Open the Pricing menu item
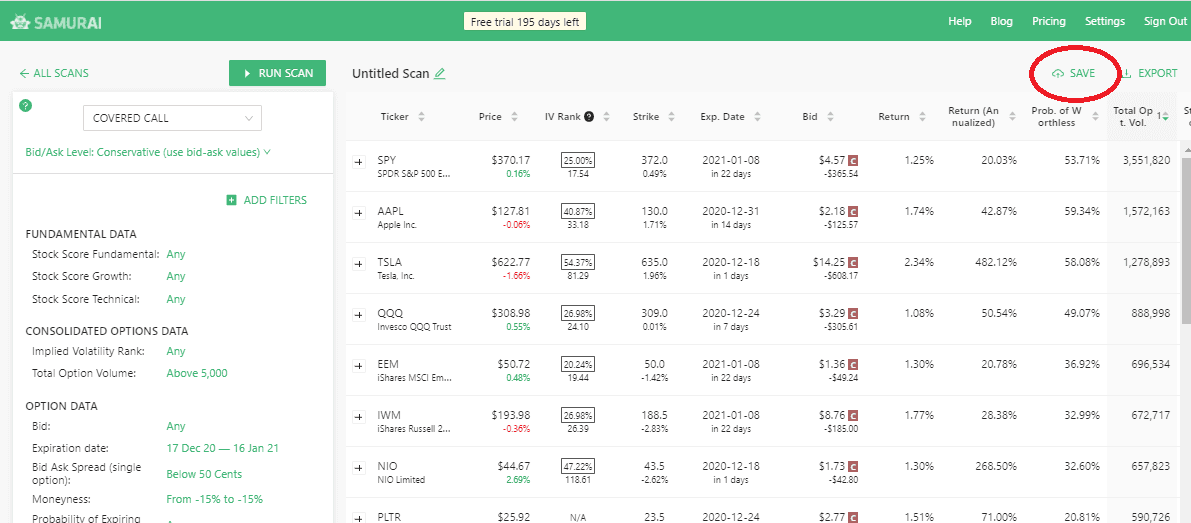The width and height of the screenshot is (1191, 523). (1048, 21)
